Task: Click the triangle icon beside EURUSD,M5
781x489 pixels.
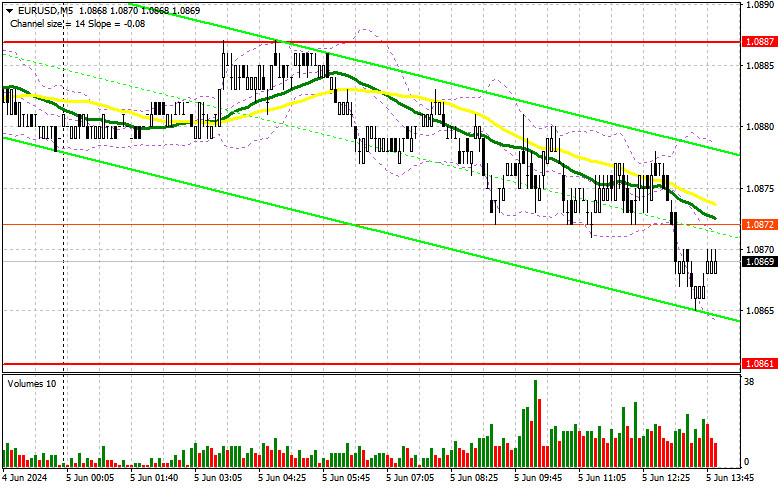Action: (x=9, y=10)
